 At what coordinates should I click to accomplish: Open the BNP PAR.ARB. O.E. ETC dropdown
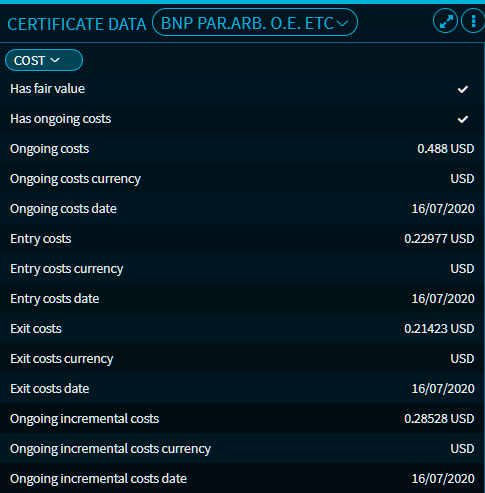coord(255,22)
